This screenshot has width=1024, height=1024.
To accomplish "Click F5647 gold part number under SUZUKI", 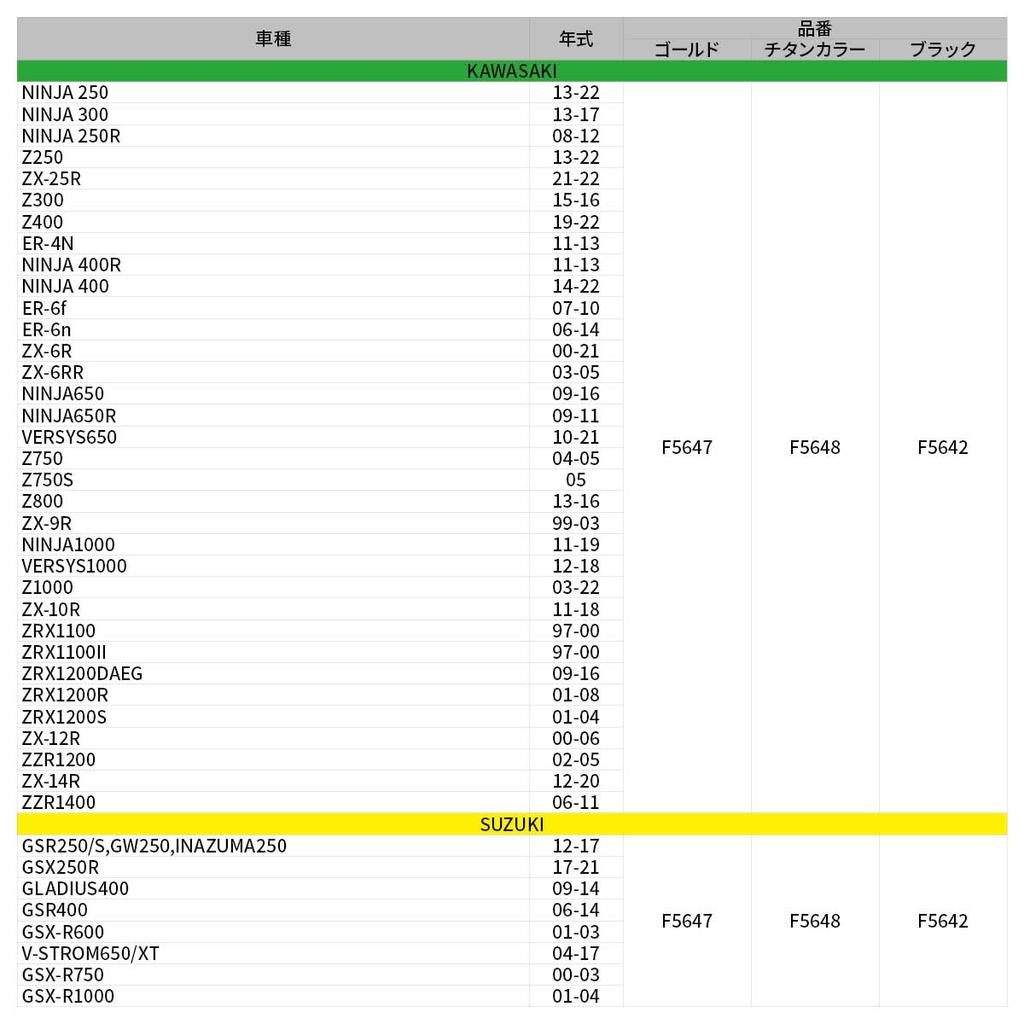I will pyautogui.click(x=686, y=921).
